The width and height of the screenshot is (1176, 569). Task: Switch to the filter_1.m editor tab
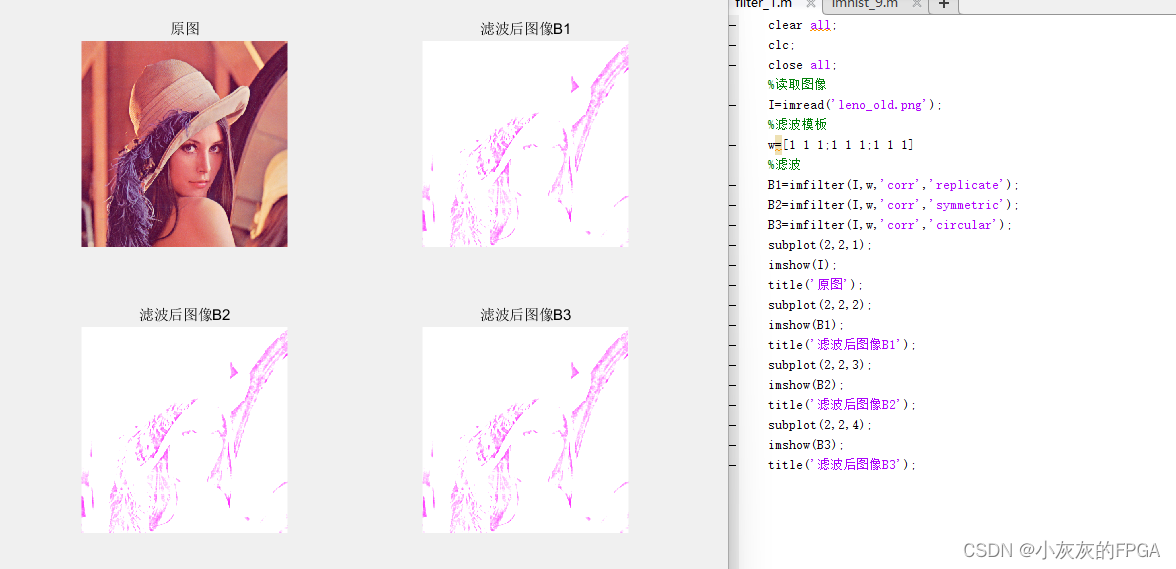(x=762, y=4)
